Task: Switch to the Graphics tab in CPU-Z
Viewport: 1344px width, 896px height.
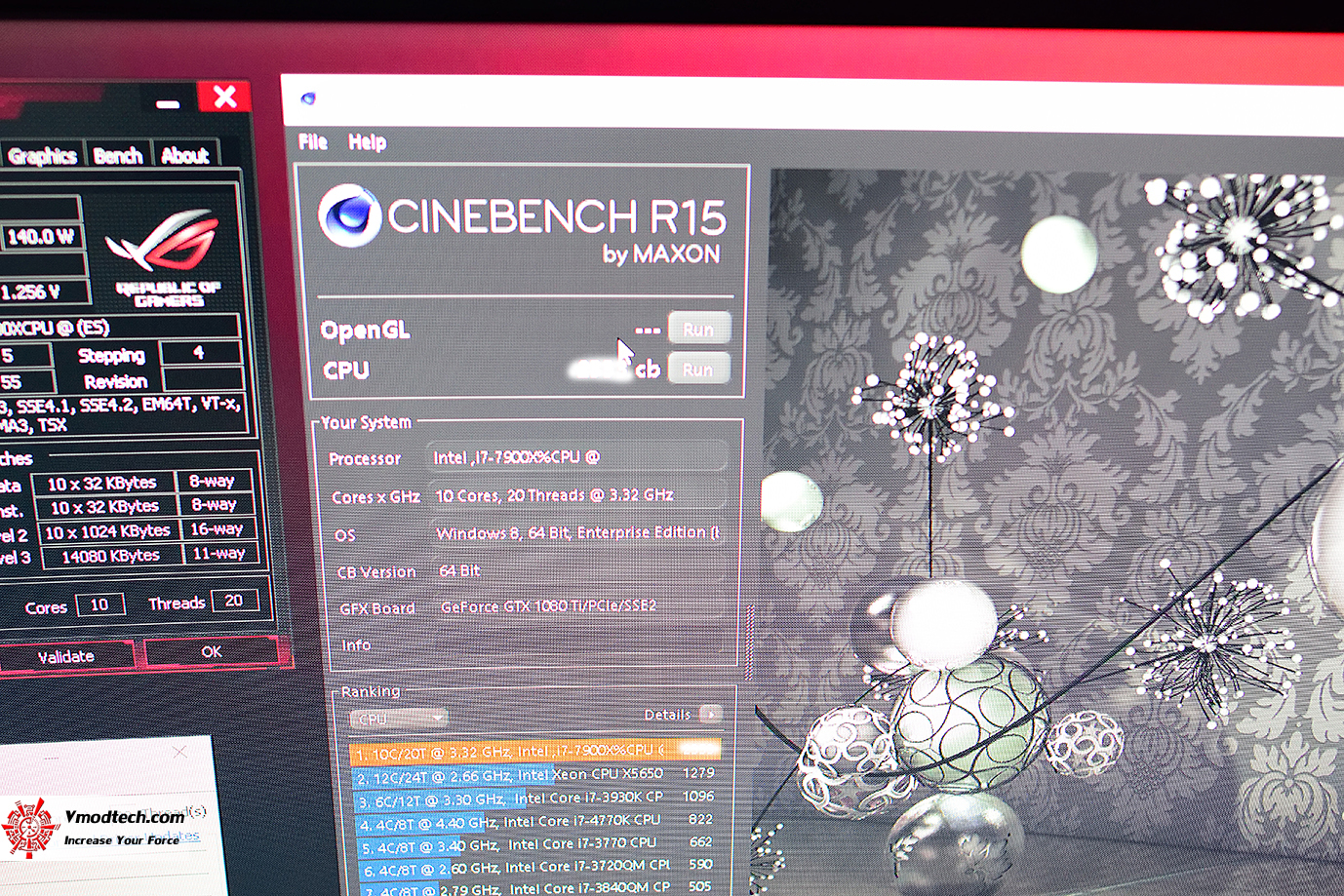Action: tap(42, 156)
